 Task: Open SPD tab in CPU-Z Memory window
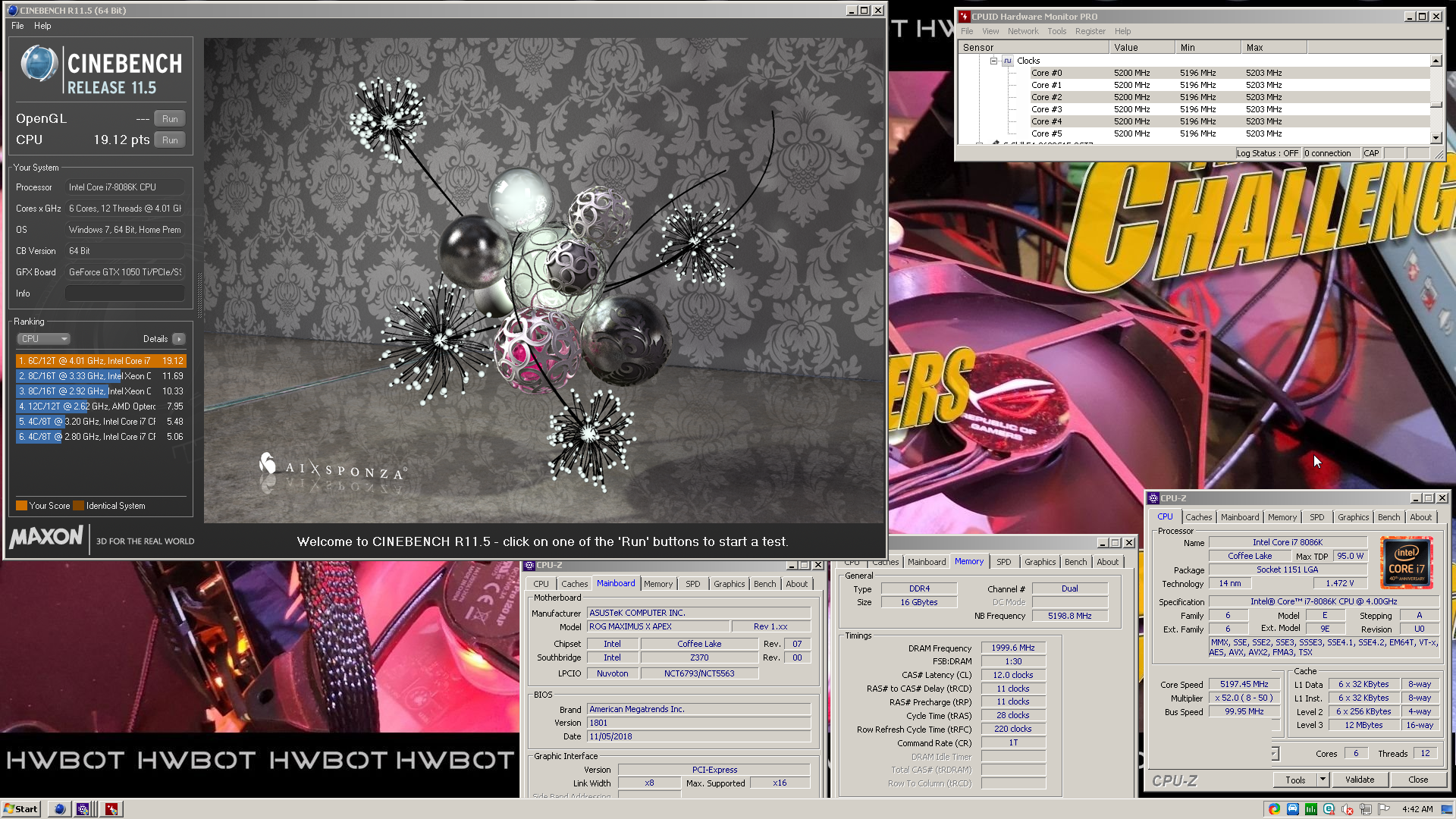click(x=1003, y=562)
